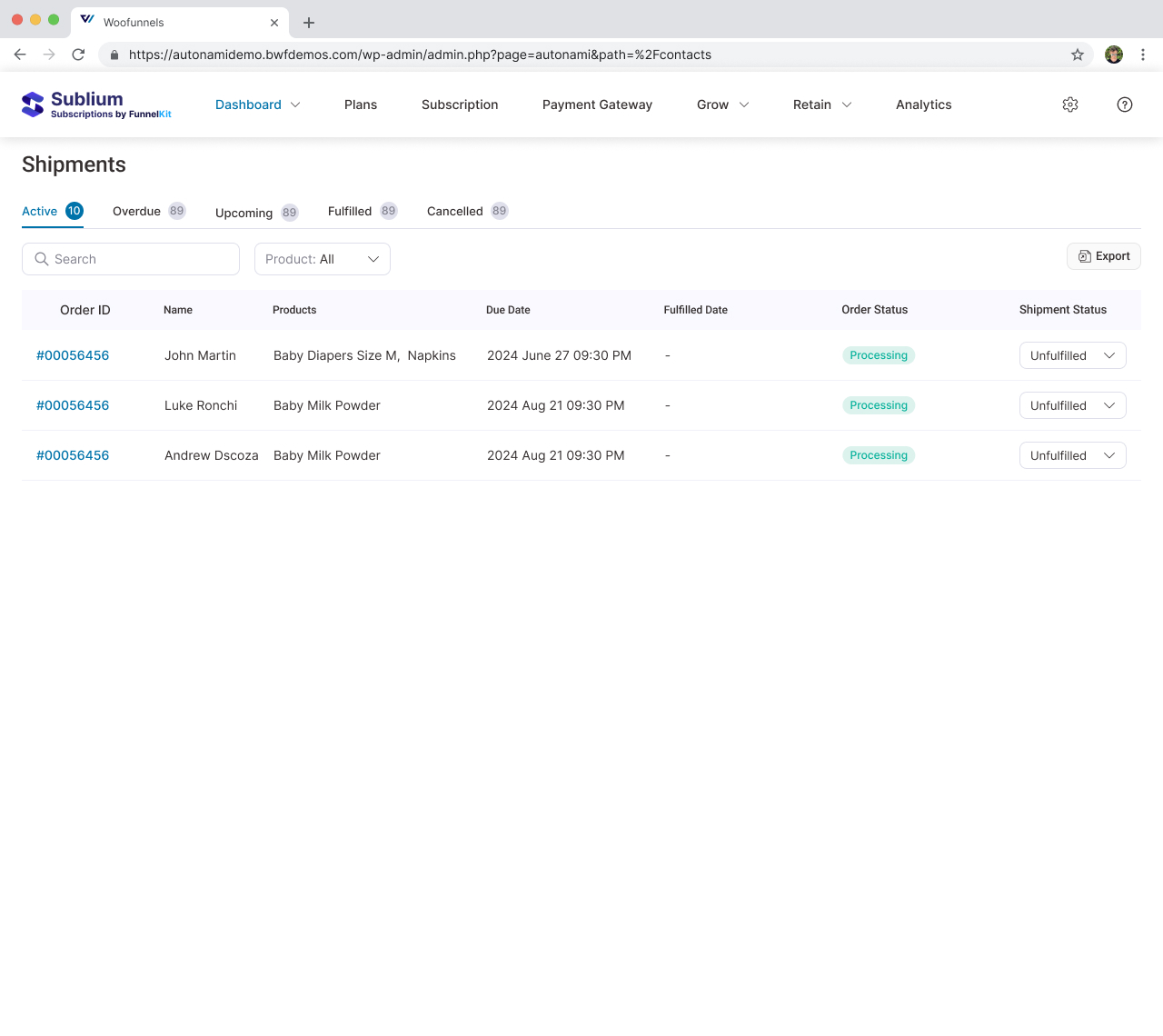Screen dimensions: 1163x1036
Task: Open a new browser tab
Action: (309, 23)
